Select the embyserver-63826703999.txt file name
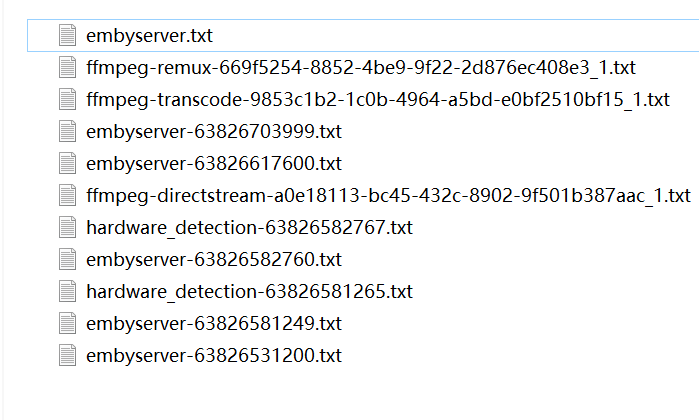 point(214,132)
